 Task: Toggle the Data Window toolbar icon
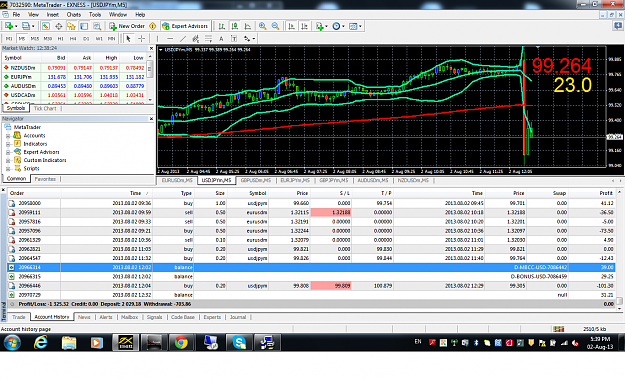[x=59, y=26]
